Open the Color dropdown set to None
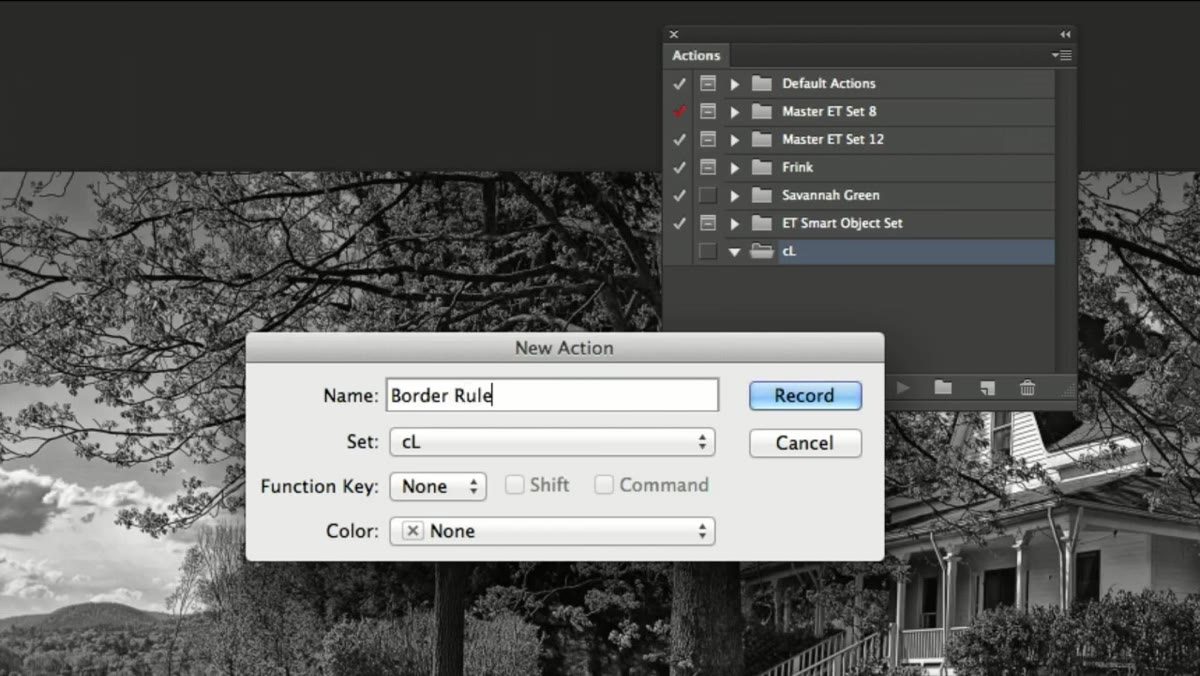Screen dimensions: 1200x676 pos(552,531)
